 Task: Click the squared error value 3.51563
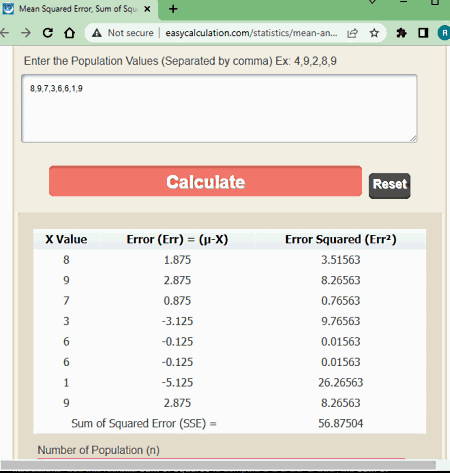click(341, 260)
